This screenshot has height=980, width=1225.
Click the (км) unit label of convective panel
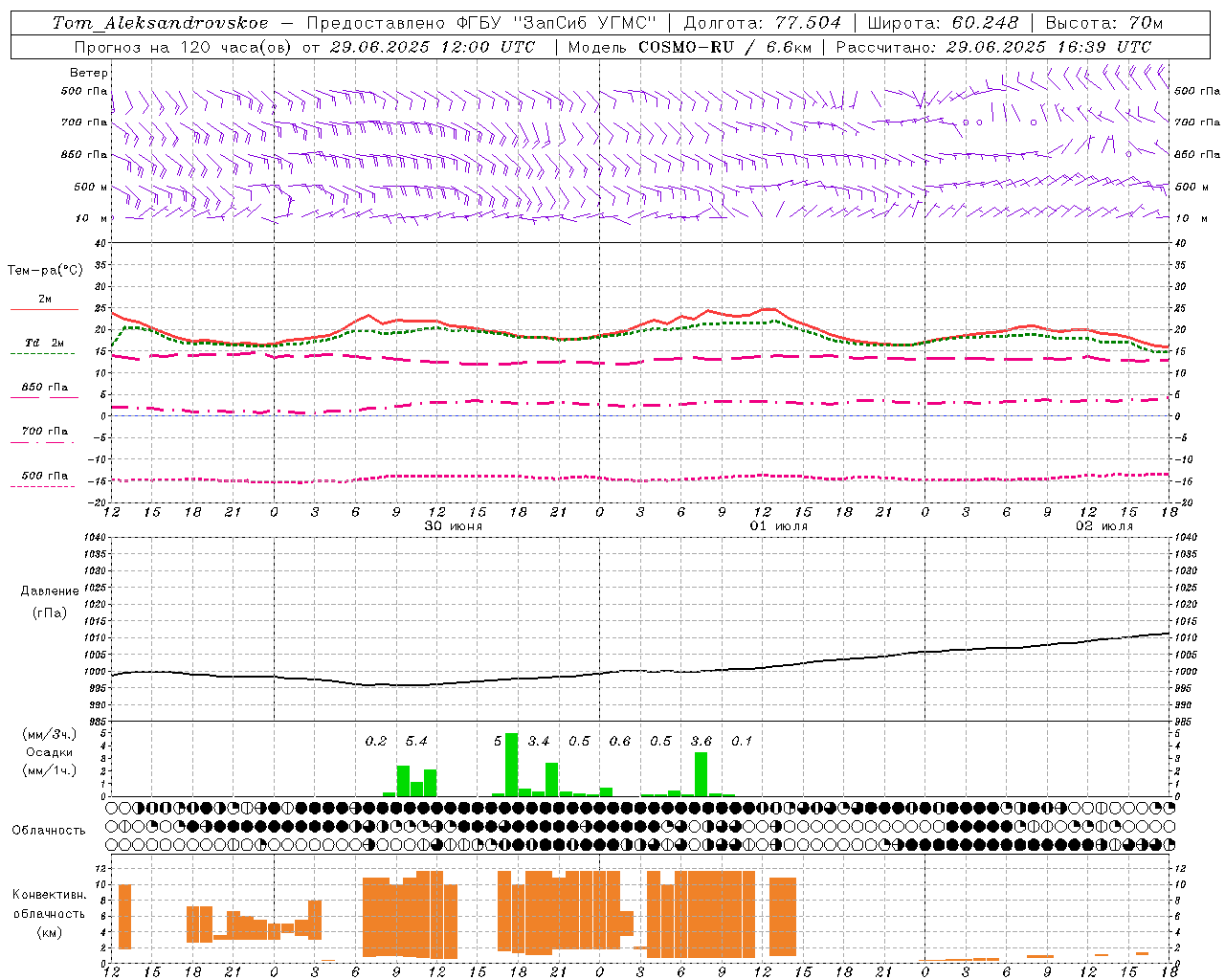(50, 932)
